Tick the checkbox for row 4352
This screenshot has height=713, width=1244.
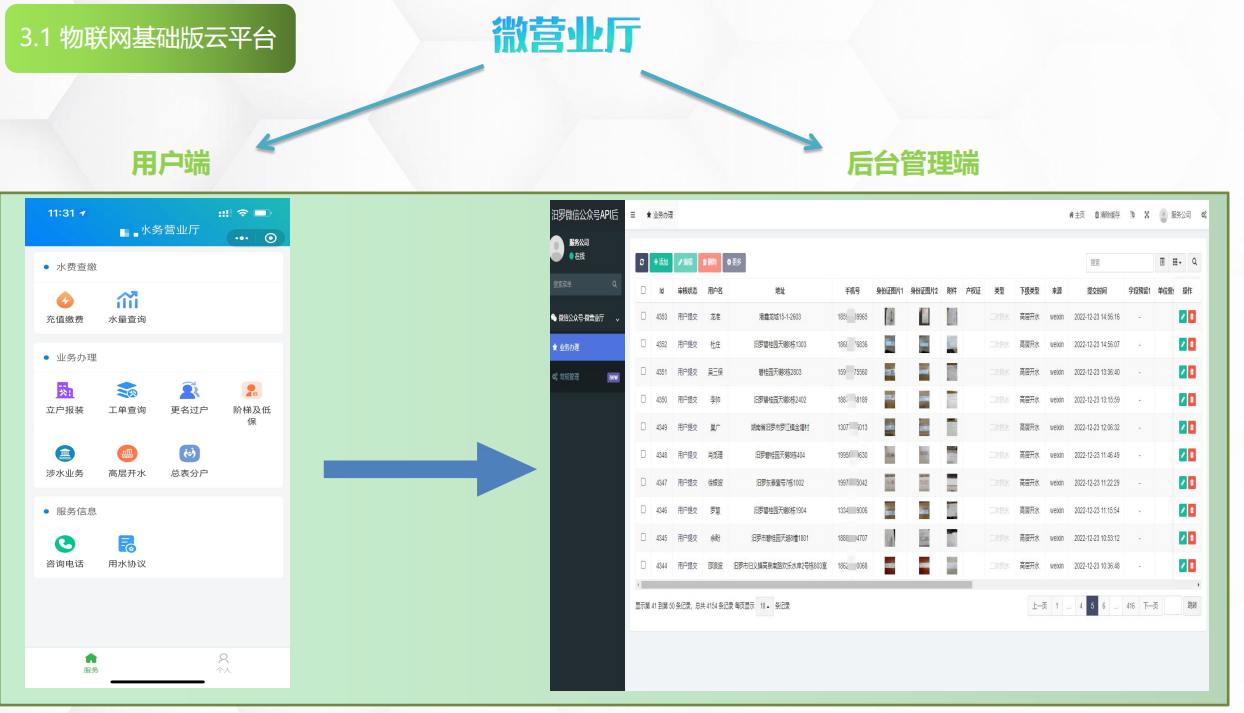(x=643, y=344)
